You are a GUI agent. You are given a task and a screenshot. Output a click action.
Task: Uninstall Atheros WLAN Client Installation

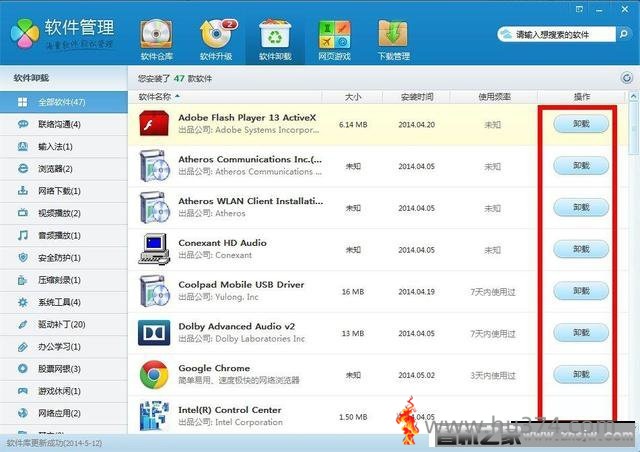pos(581,207)
